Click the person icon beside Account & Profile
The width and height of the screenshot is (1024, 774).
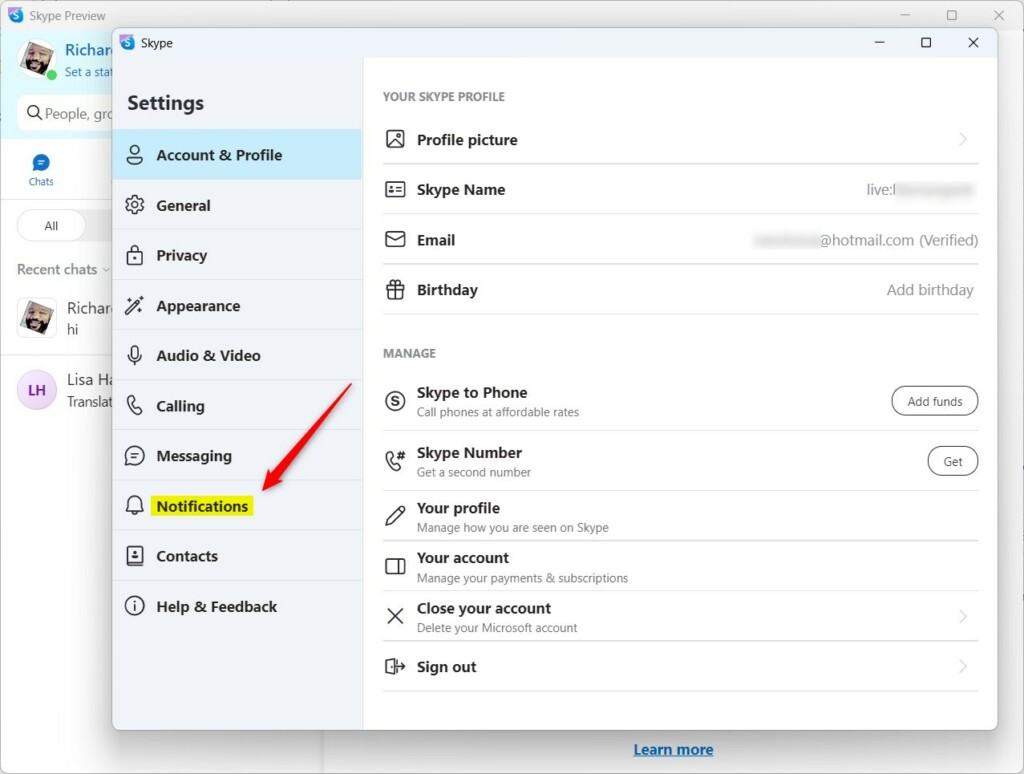point(135,155)
